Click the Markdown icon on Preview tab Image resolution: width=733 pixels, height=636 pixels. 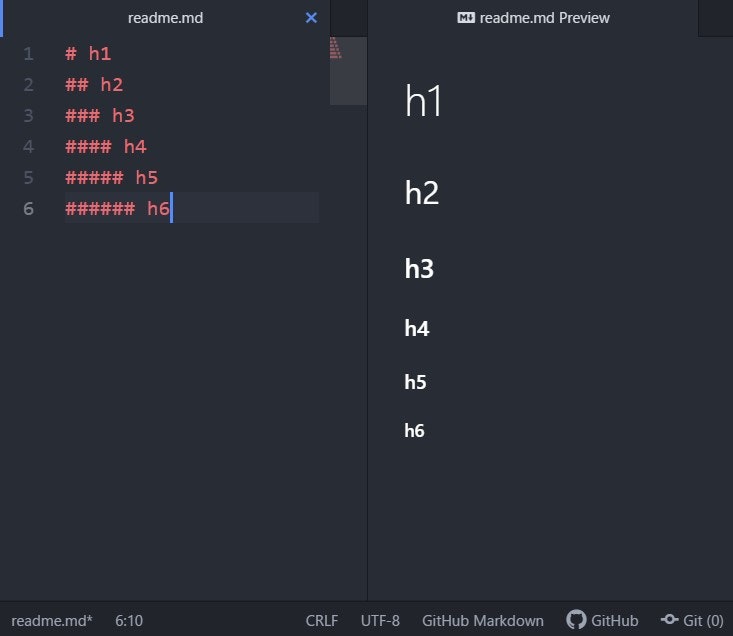click(466, 18)
